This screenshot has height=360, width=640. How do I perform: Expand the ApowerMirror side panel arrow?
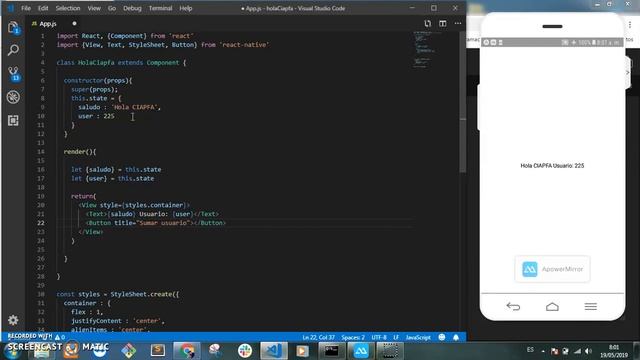pyautogui.click(x=628, y=72)
